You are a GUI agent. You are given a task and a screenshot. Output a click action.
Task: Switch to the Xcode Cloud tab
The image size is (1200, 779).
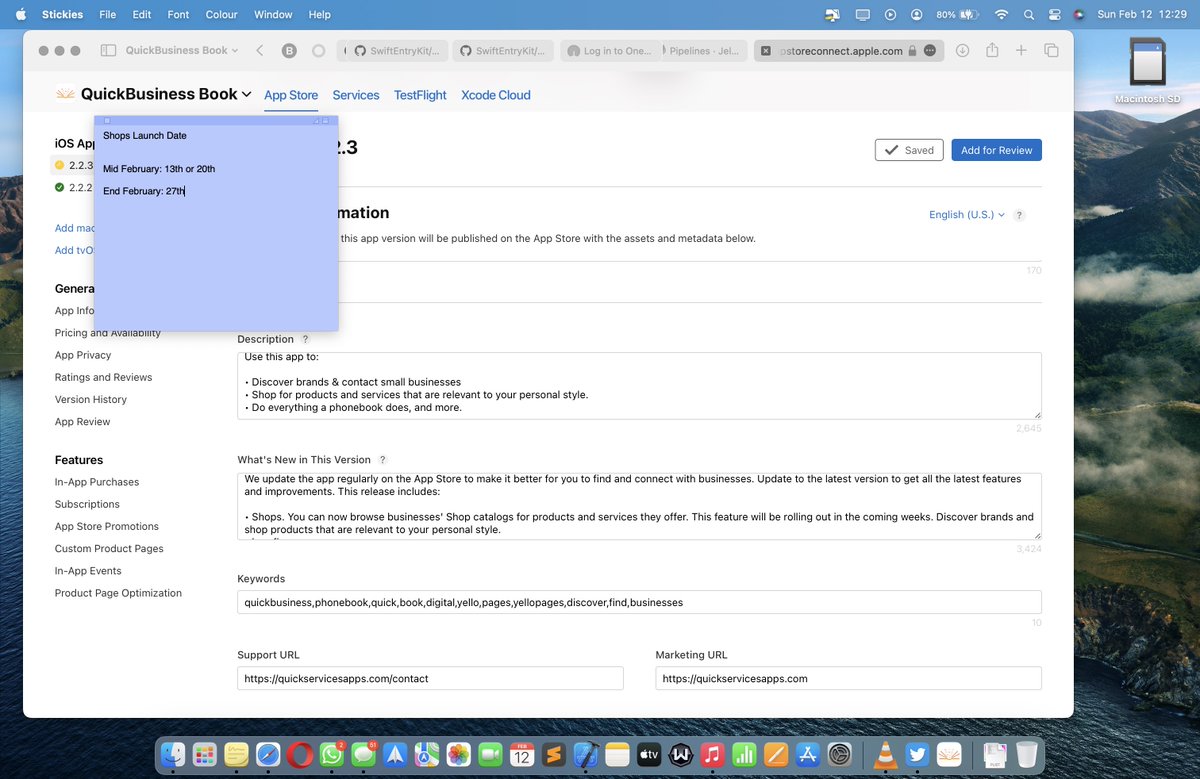(x=496, y=95)
